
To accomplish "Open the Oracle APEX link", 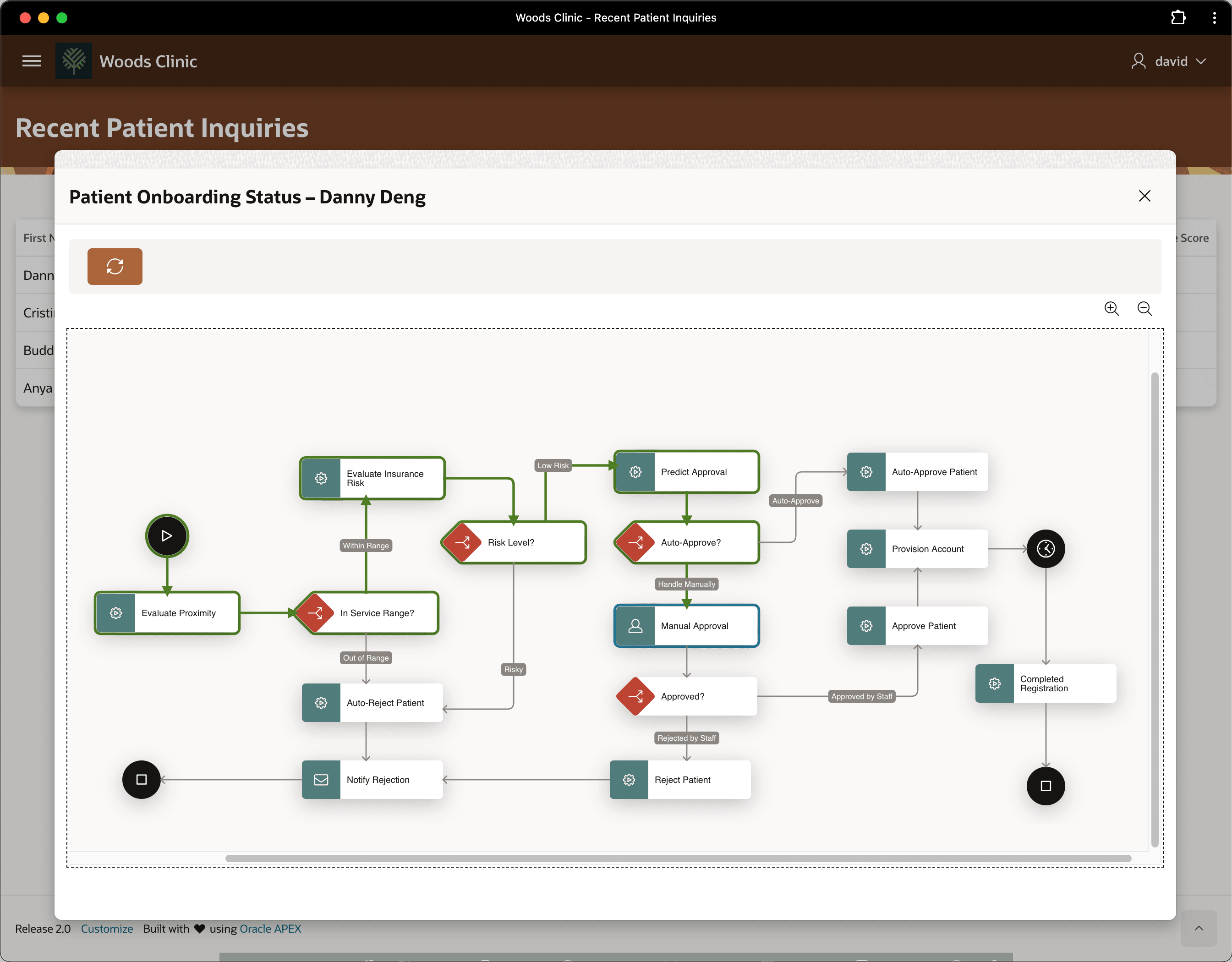I will 270,929.
